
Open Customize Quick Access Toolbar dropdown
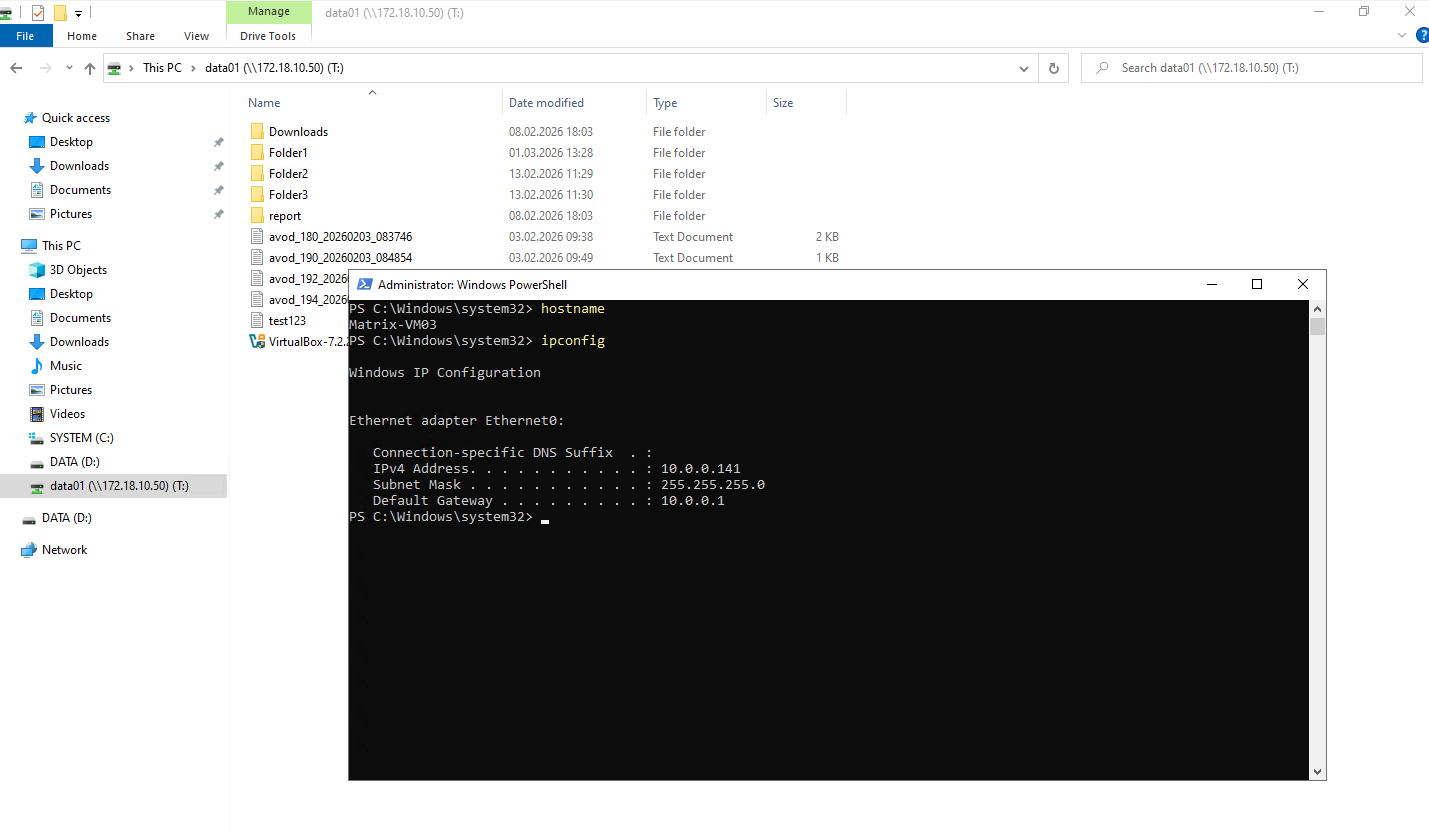click(x=78, y=13)
